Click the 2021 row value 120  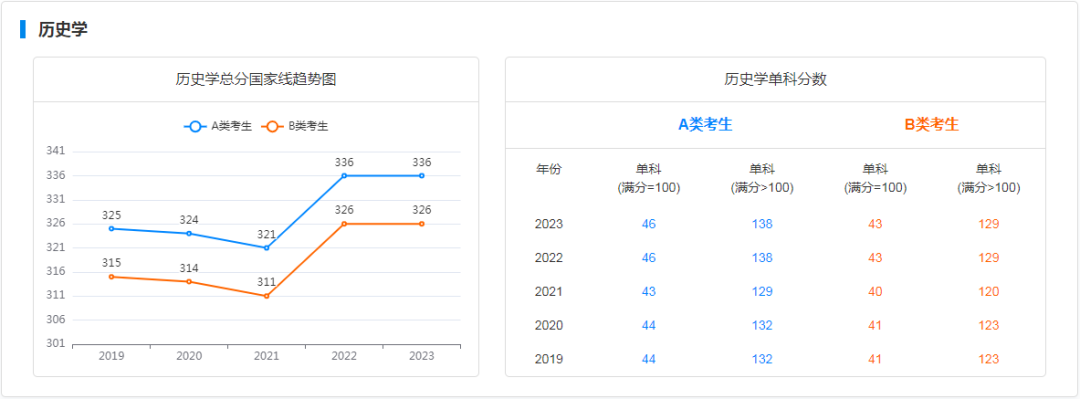pos(989,291)
